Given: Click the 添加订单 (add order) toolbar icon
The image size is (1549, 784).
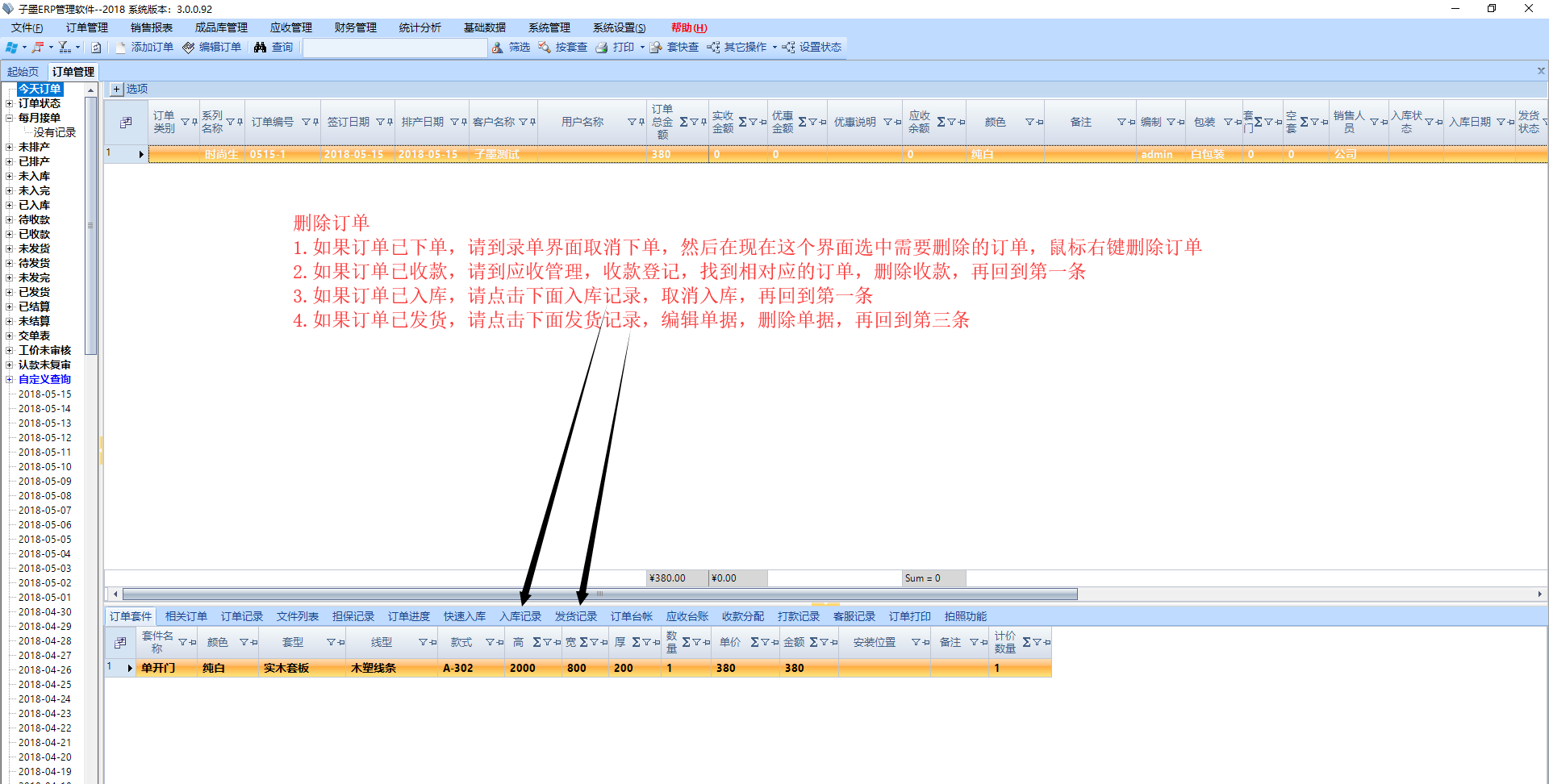Looking at the screenshot, I should pos(121,48).
